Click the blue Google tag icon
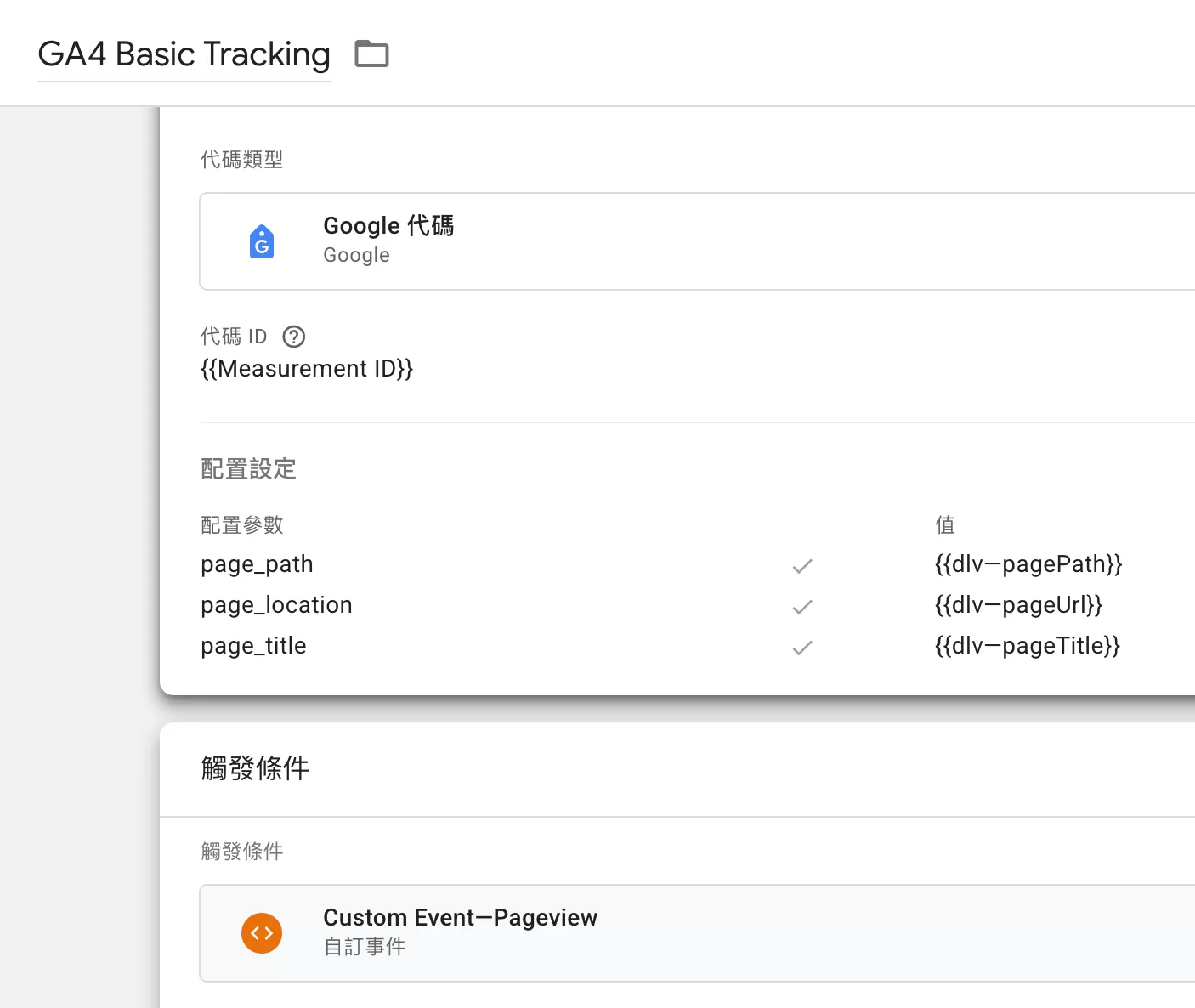Image resolution: width=1195 pixels, height=1008 pixels. [x=262, y=242]
